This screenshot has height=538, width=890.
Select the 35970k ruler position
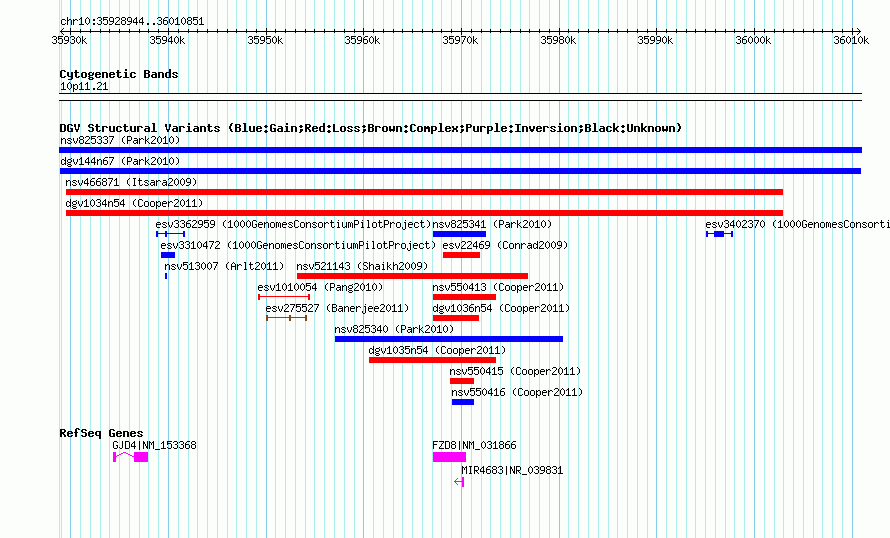pos(460,40)
